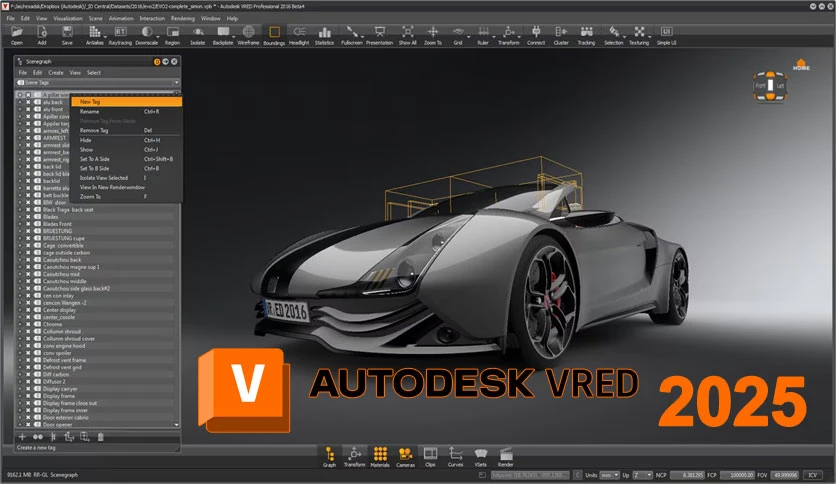Click the Show All icon
The width and height of the screenshot is (836, 484).
(407, 32)
